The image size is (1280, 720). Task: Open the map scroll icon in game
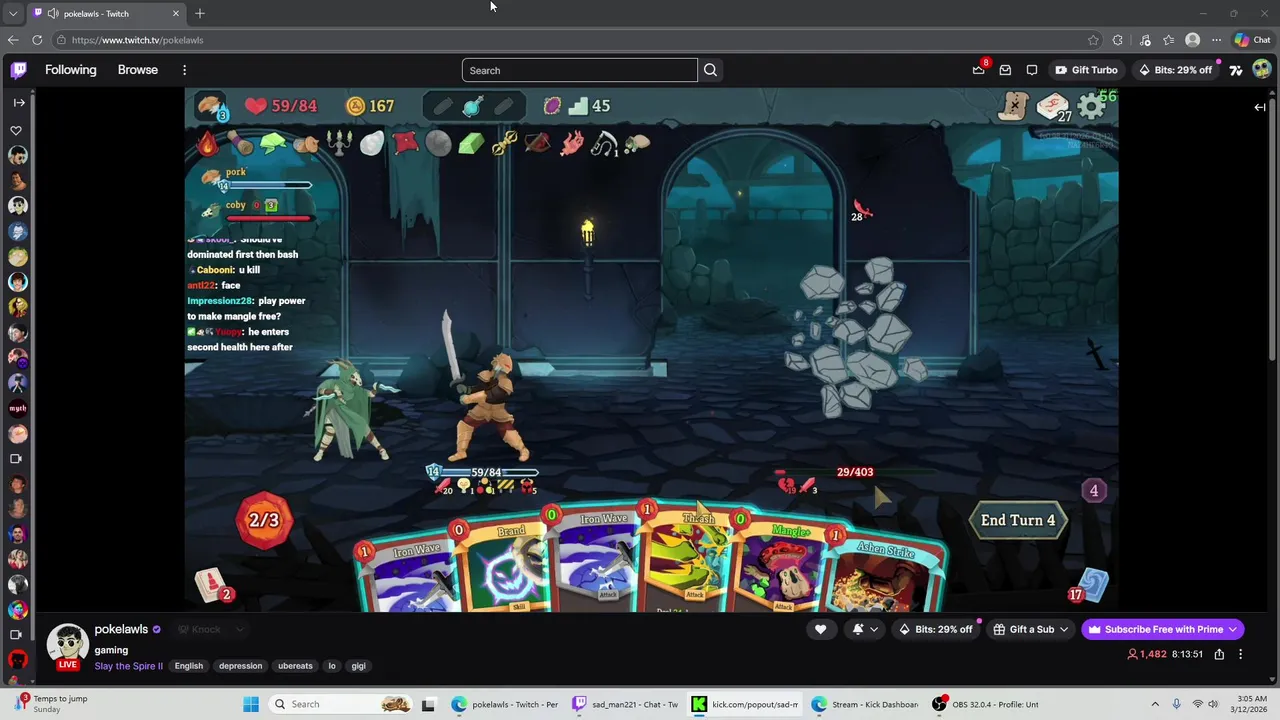point(1013,105)
